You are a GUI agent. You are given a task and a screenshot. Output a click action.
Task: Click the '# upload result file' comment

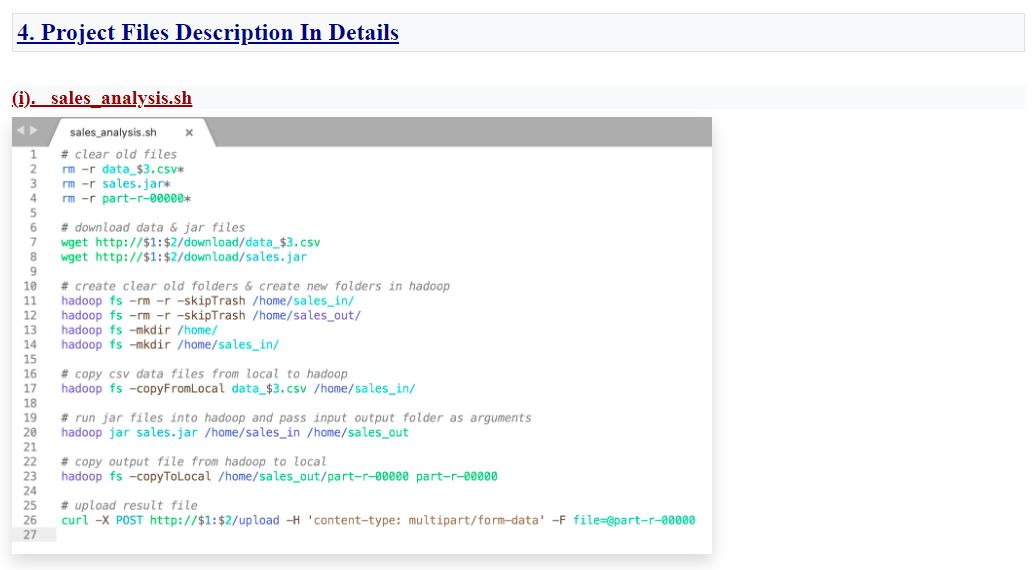[x=129, y=506]
